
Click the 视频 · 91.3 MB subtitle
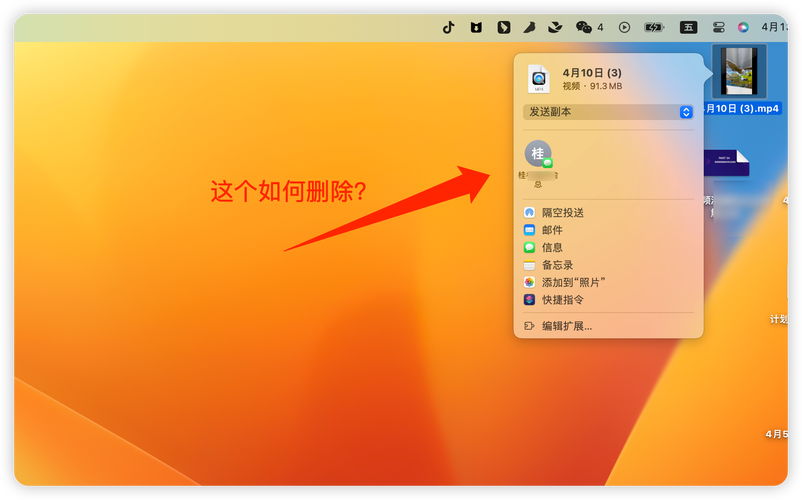point(592,86)
